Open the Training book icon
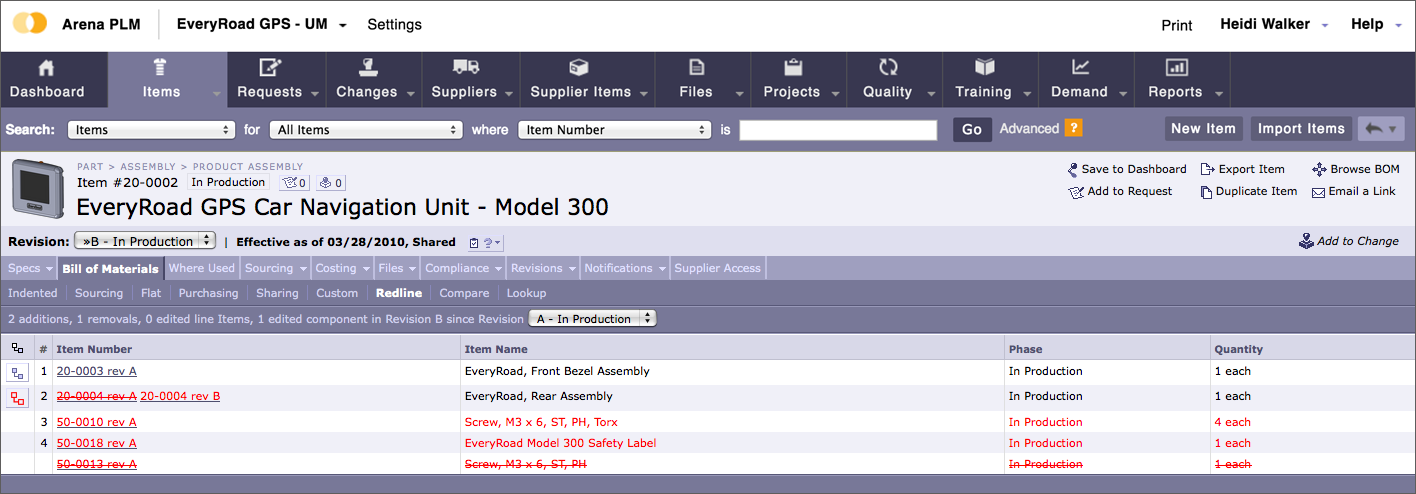 tap(984, 68)
